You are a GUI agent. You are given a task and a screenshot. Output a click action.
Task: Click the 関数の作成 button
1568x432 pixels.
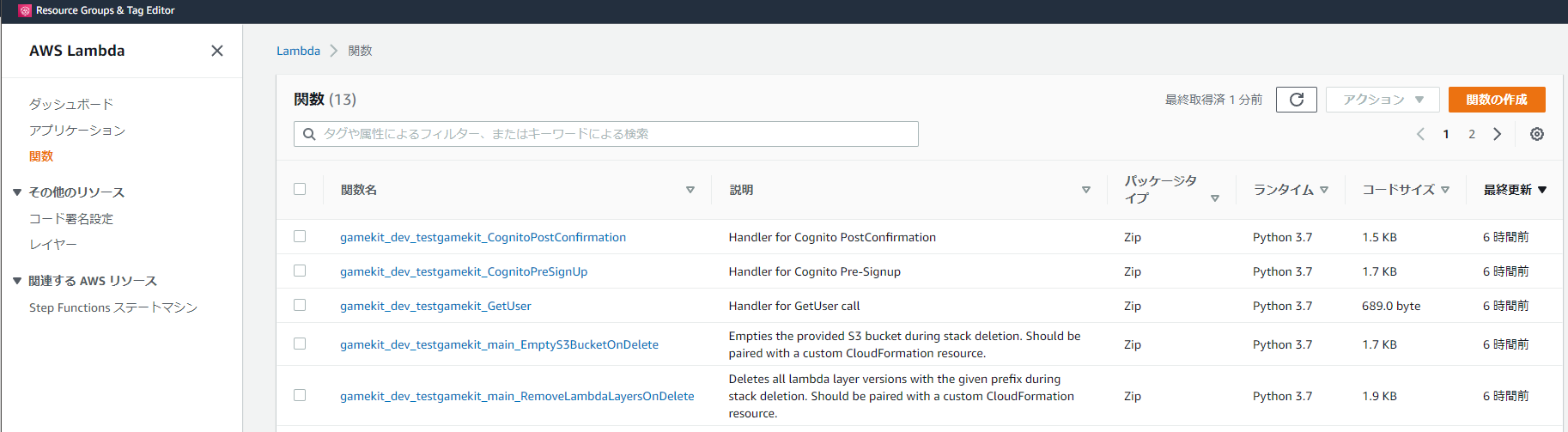click(x=1497, y=100)
